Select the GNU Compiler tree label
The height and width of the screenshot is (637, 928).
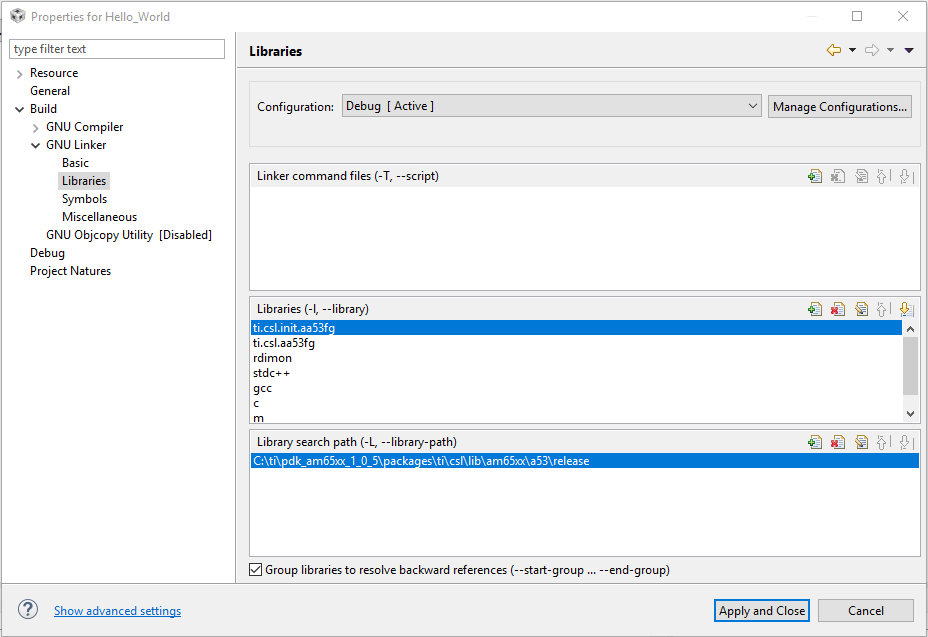click(85, 127)
